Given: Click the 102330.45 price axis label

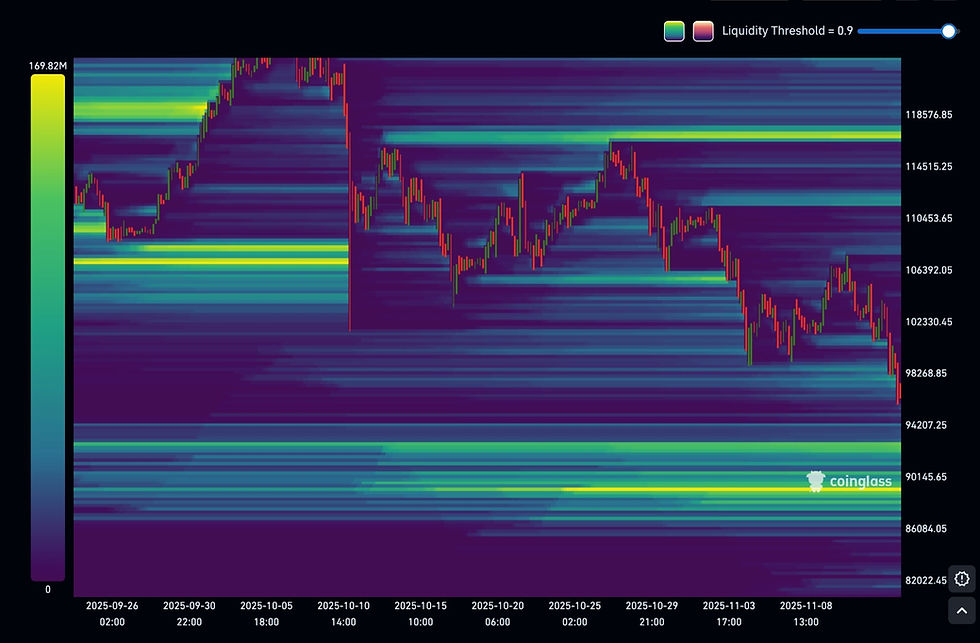Looking at the screenshot, I should pyautogui.click(x=929, y=322).
